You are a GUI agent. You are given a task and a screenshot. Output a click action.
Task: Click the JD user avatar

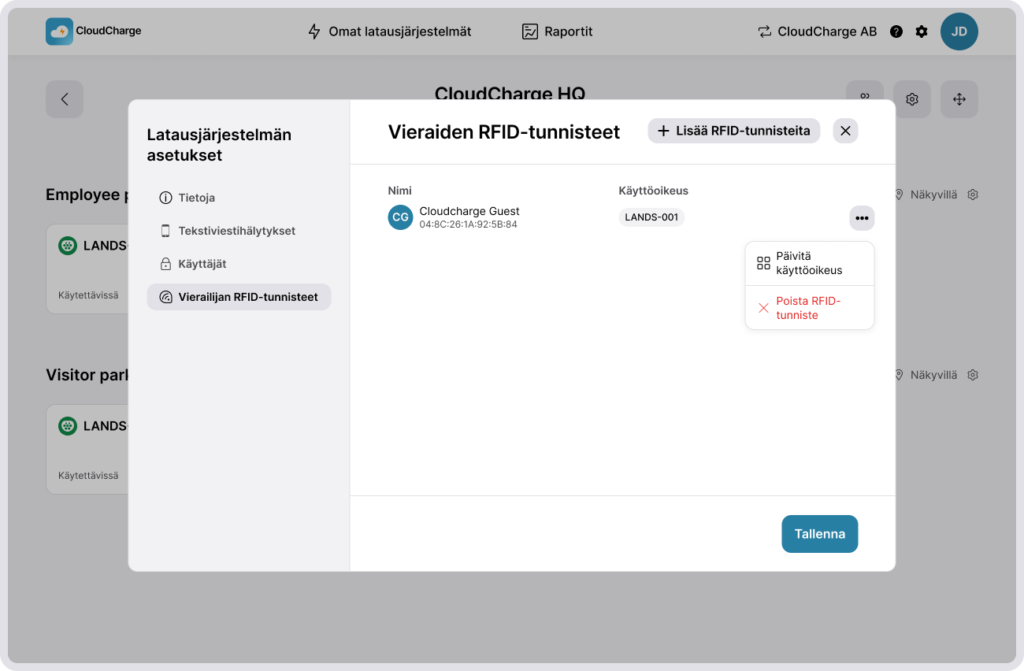point(958,31)
